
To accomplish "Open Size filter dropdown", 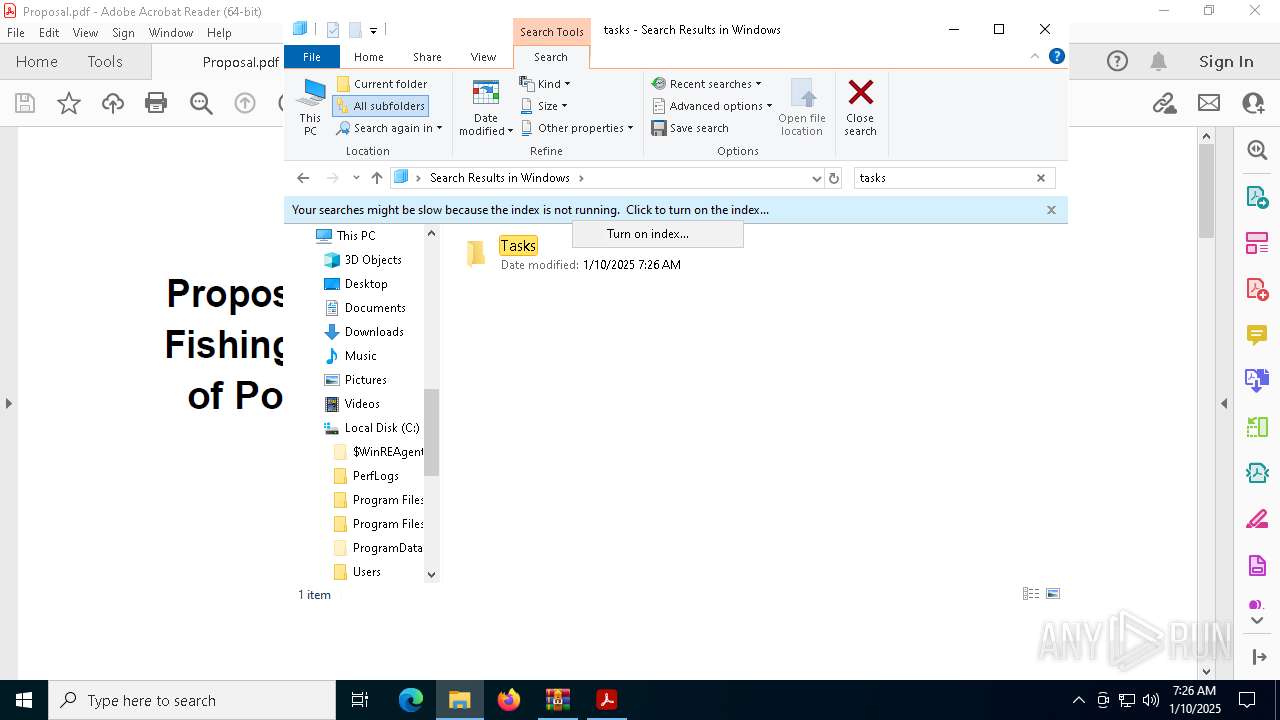I will [545, 106].
